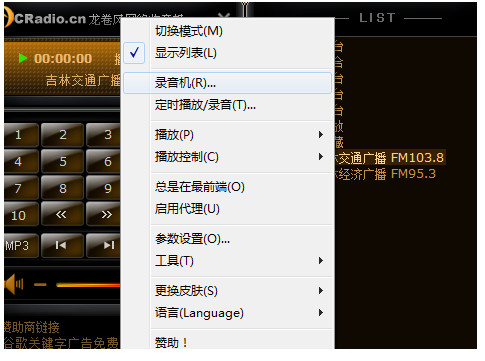The height and width of the screenshot is (361, 485).
Task: Choose 切换模式(M) in context menu
Action: (x=228, y=31)
